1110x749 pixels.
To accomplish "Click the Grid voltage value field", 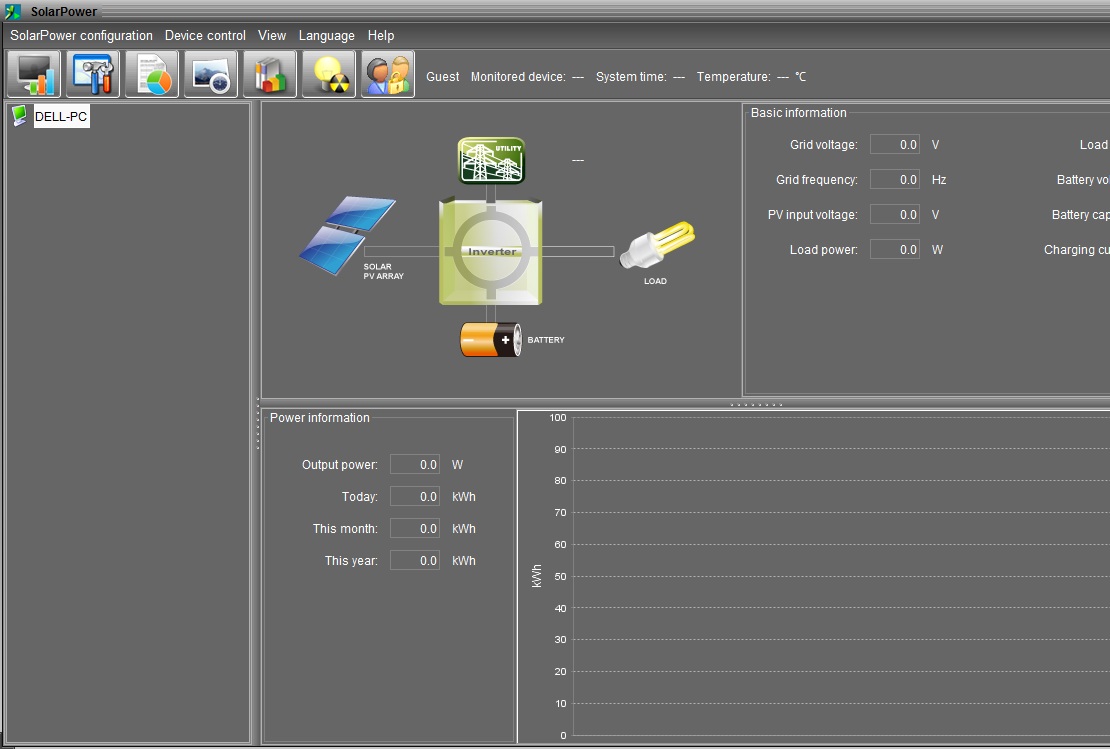I will point(894,145).
